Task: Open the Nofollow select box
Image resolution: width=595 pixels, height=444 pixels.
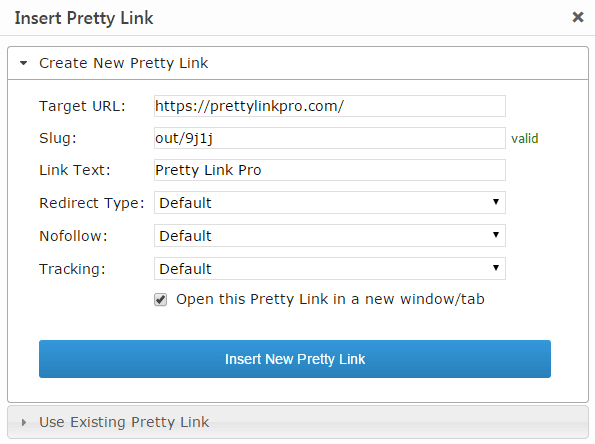Action: pos(330,236)
